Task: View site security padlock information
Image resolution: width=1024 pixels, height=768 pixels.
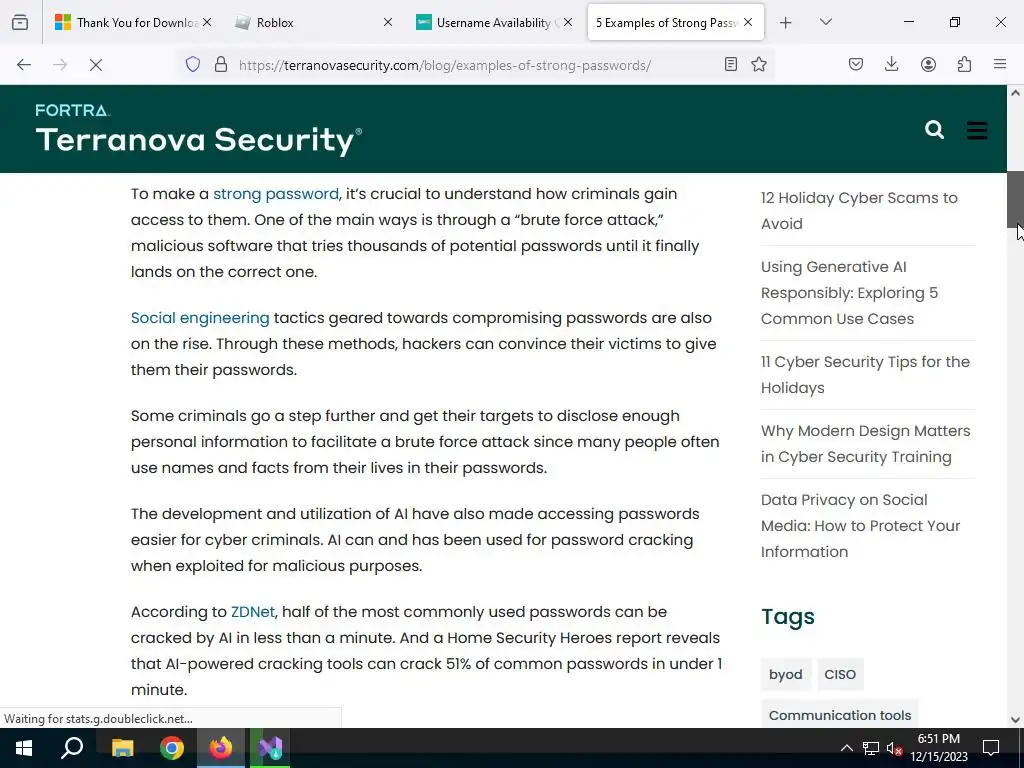Action: click(221, 65)
